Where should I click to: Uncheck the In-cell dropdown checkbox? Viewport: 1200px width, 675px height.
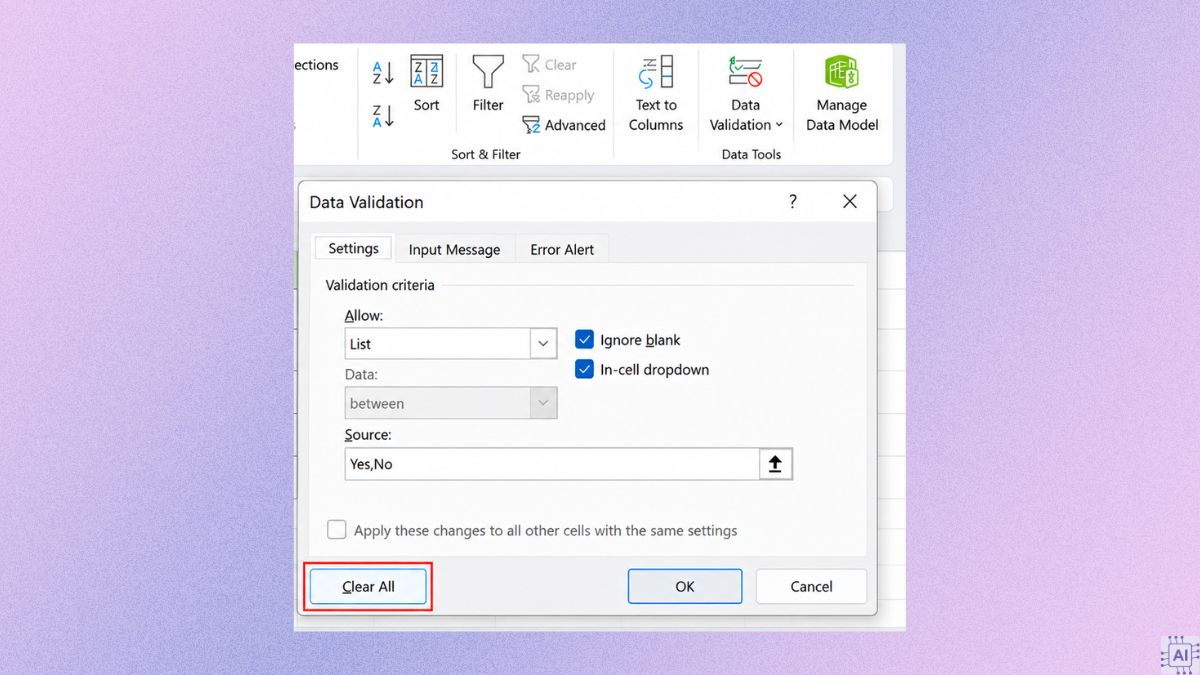coord(585,369)
